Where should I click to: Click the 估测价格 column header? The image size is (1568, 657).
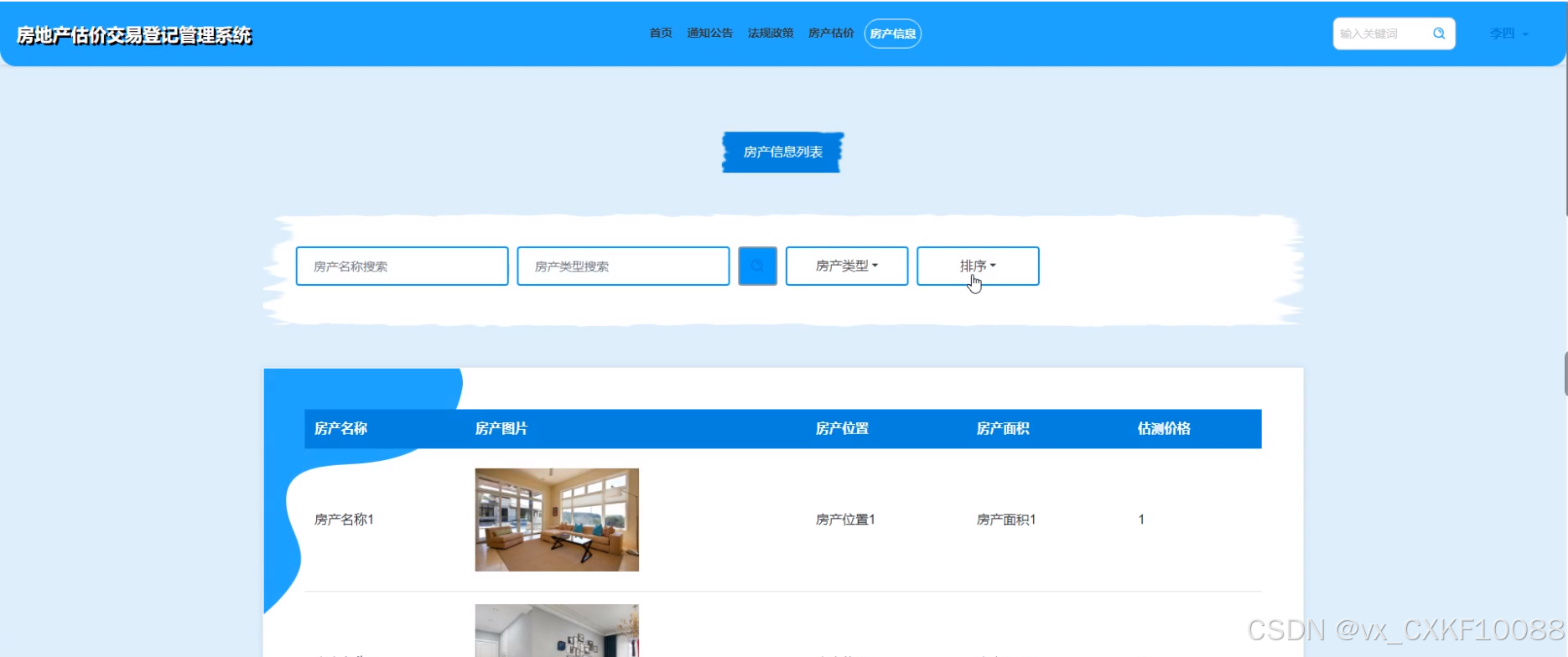(x=1164, y=428)
